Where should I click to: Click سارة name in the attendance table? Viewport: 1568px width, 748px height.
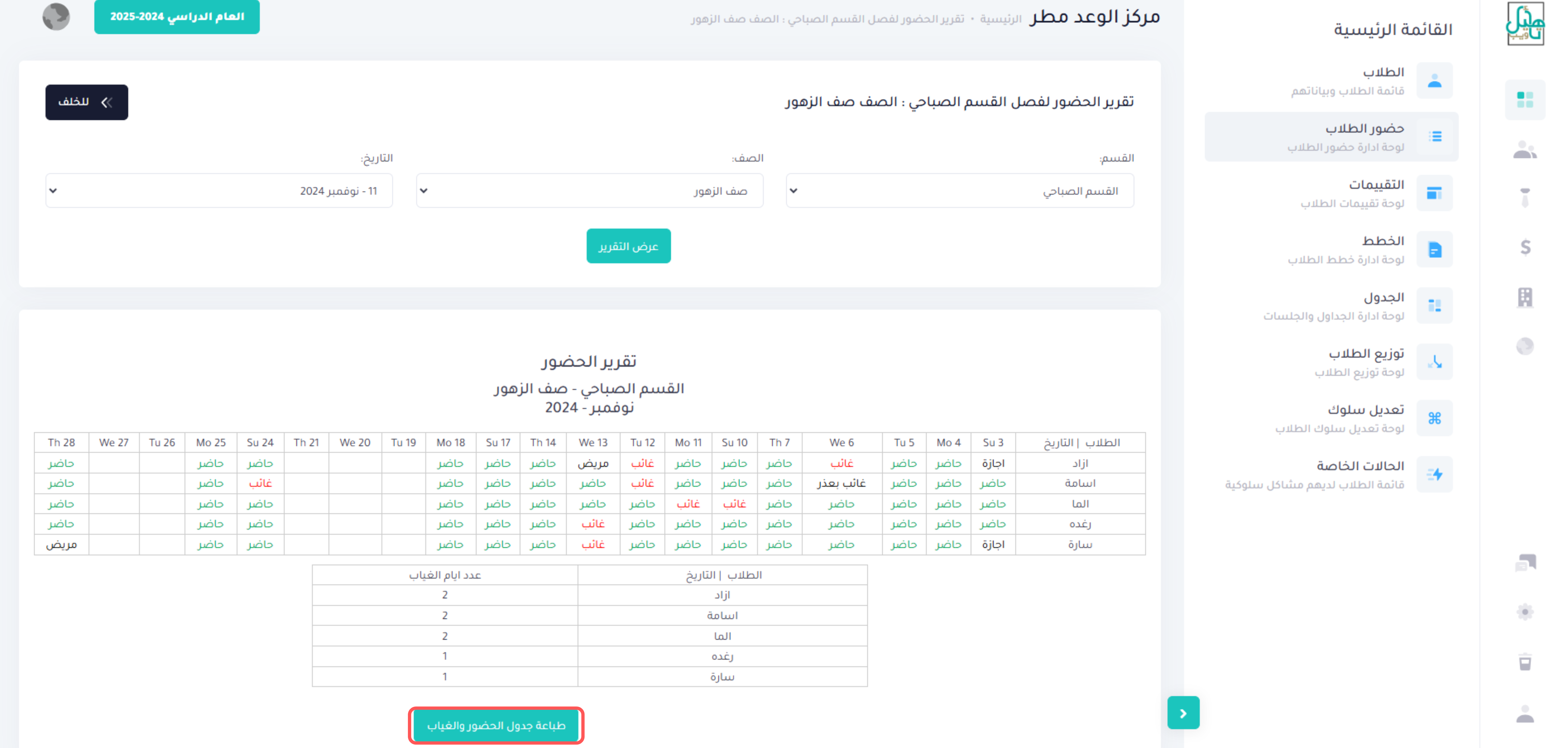1080,545
